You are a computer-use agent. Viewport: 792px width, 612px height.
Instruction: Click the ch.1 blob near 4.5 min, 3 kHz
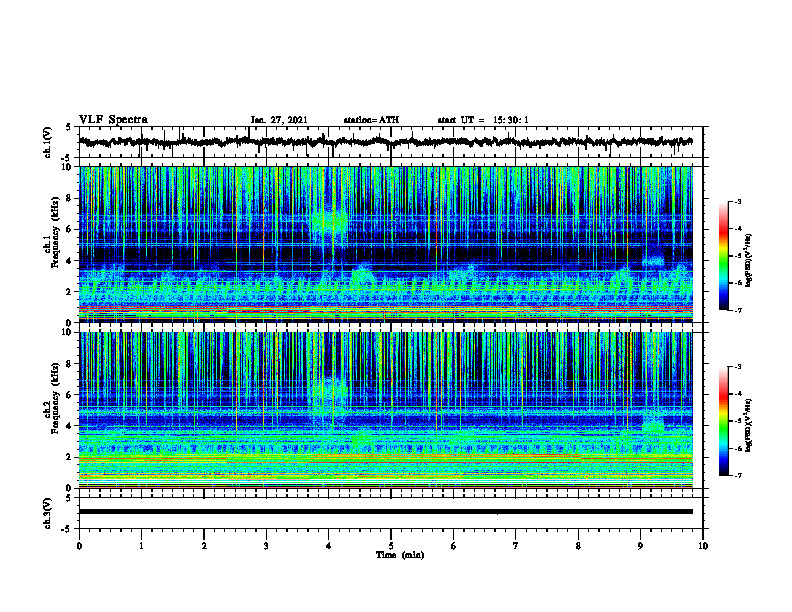point(362,276)
